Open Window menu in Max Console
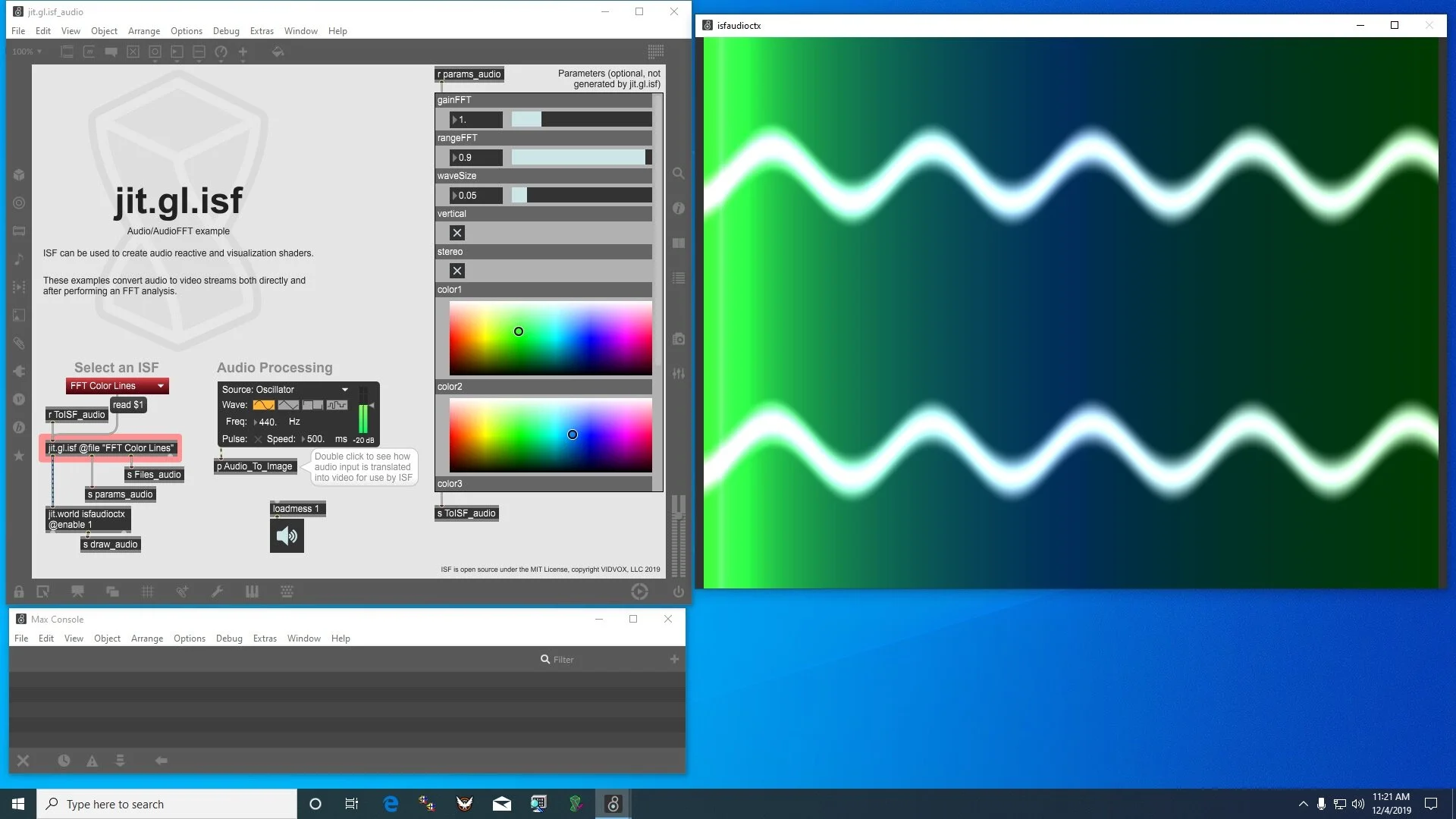 pos(304,639)
